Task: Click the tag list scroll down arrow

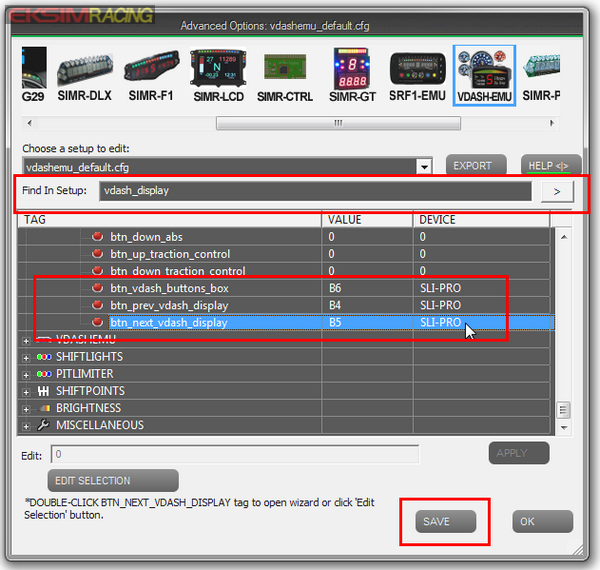Action: 564,427
